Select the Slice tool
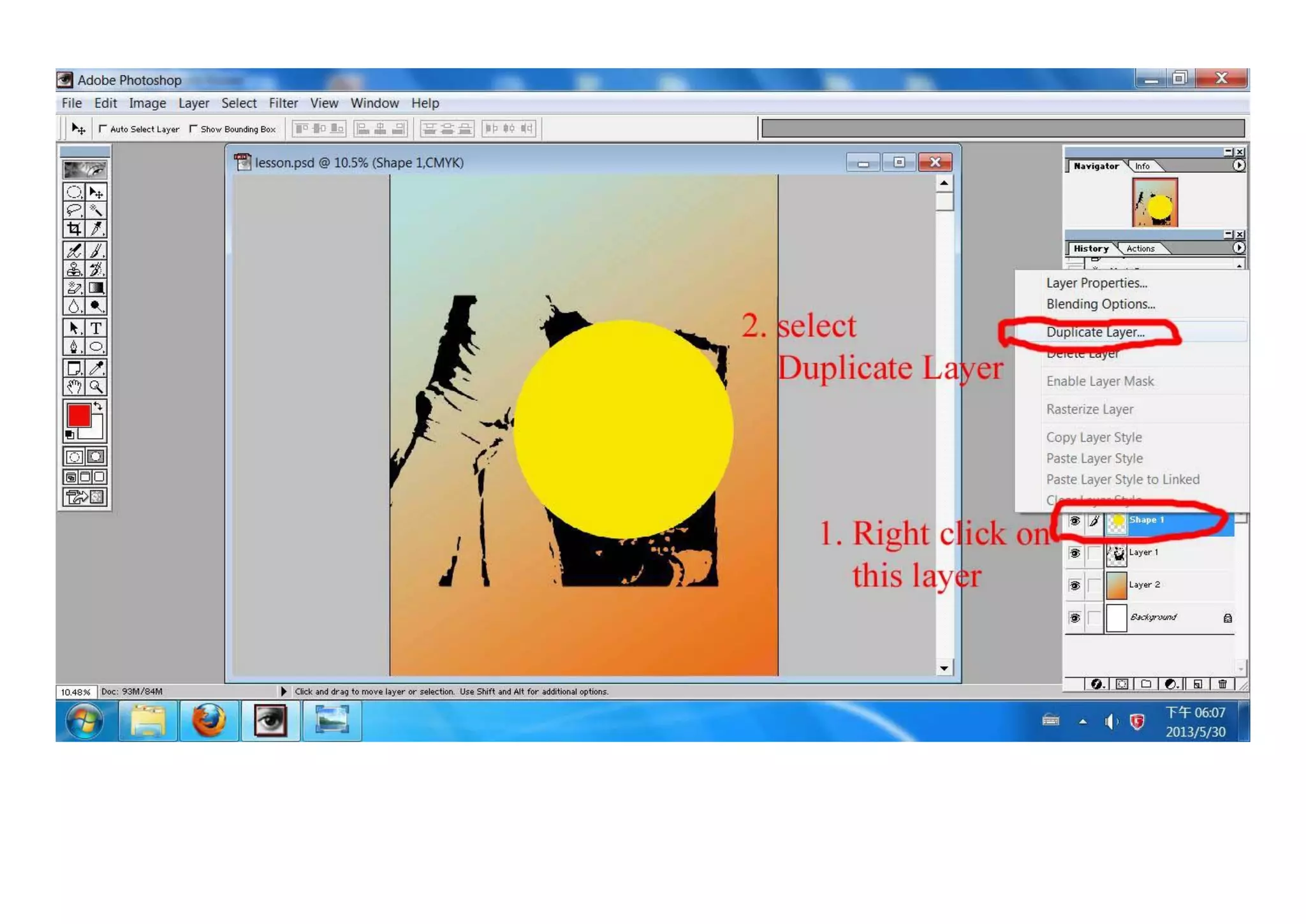The width and height of the screenshot is (1306, 924). [96, 228]
